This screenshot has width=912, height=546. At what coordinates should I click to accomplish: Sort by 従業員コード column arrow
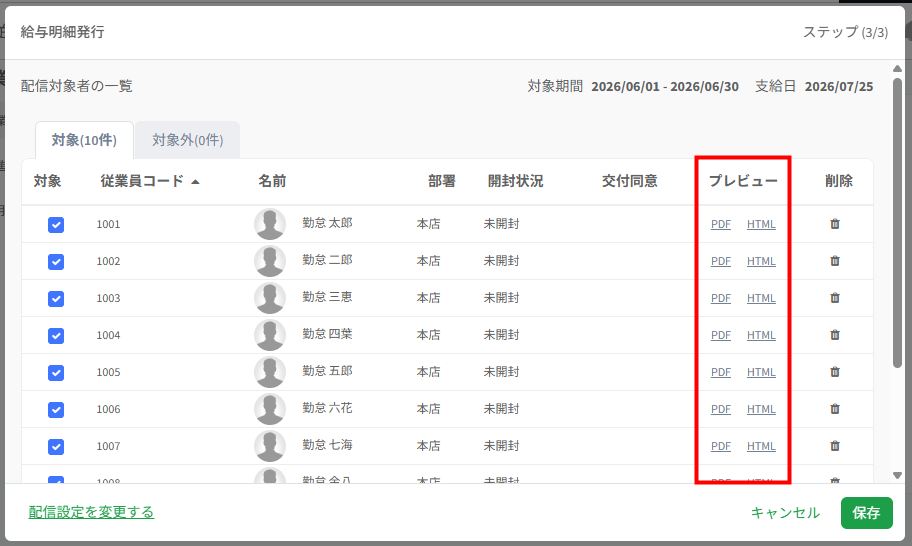(x=195, y=182)
